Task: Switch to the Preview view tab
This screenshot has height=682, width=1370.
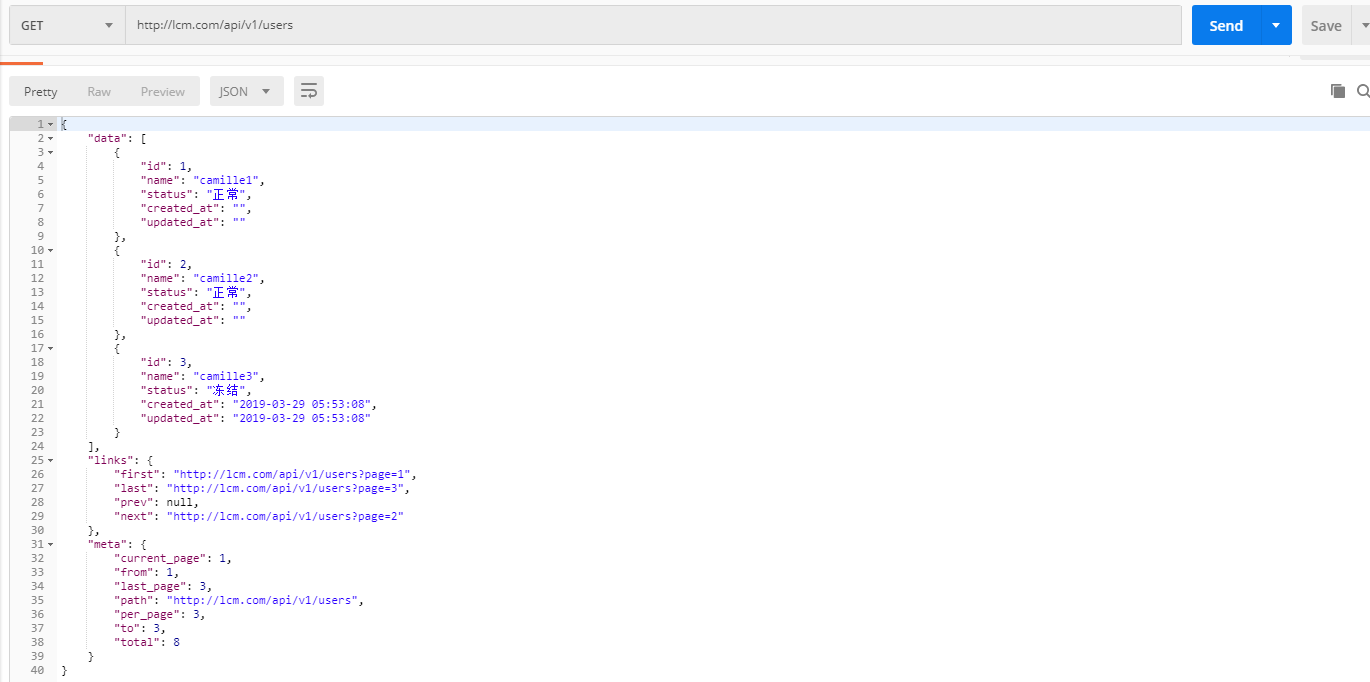Action: pyautogui.click(x=162, y=91)
